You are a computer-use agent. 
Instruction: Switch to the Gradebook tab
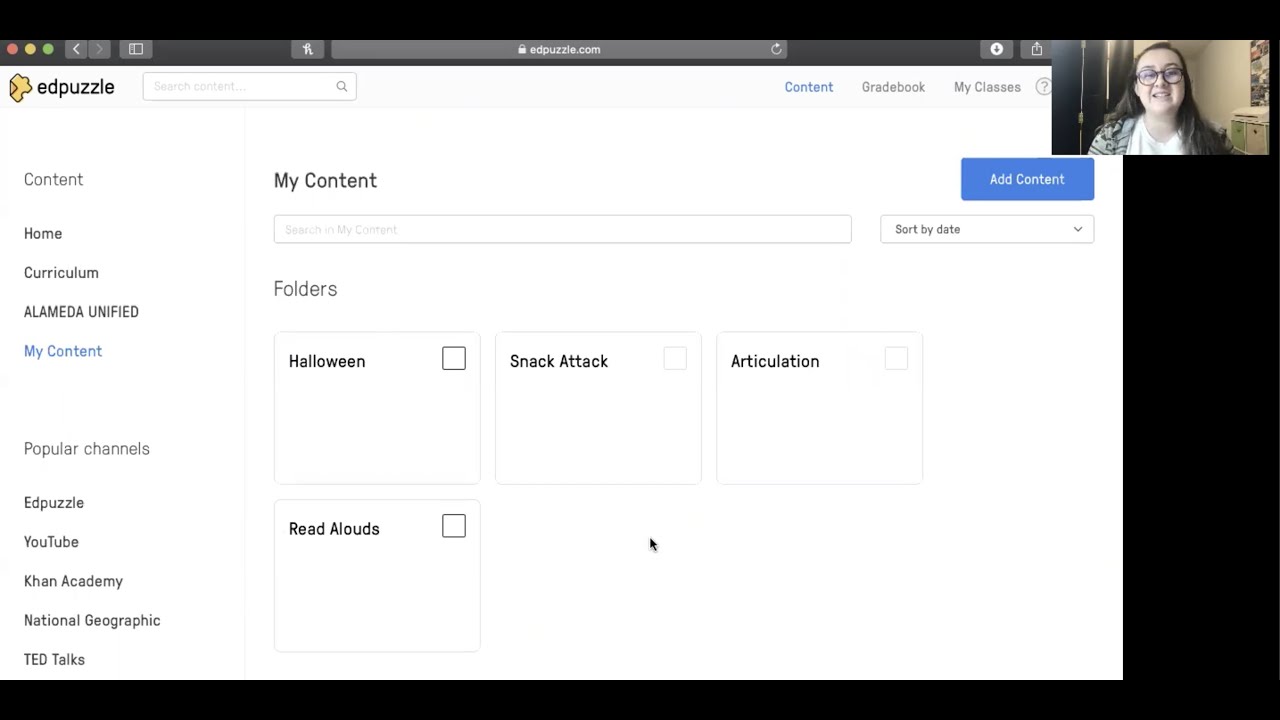(x=893, y=87)
